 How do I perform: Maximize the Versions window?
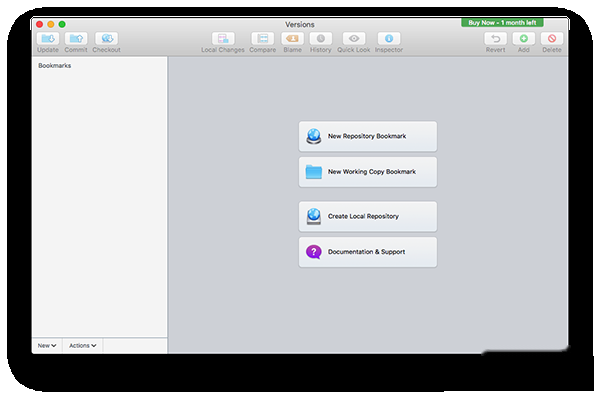point(62,24)
